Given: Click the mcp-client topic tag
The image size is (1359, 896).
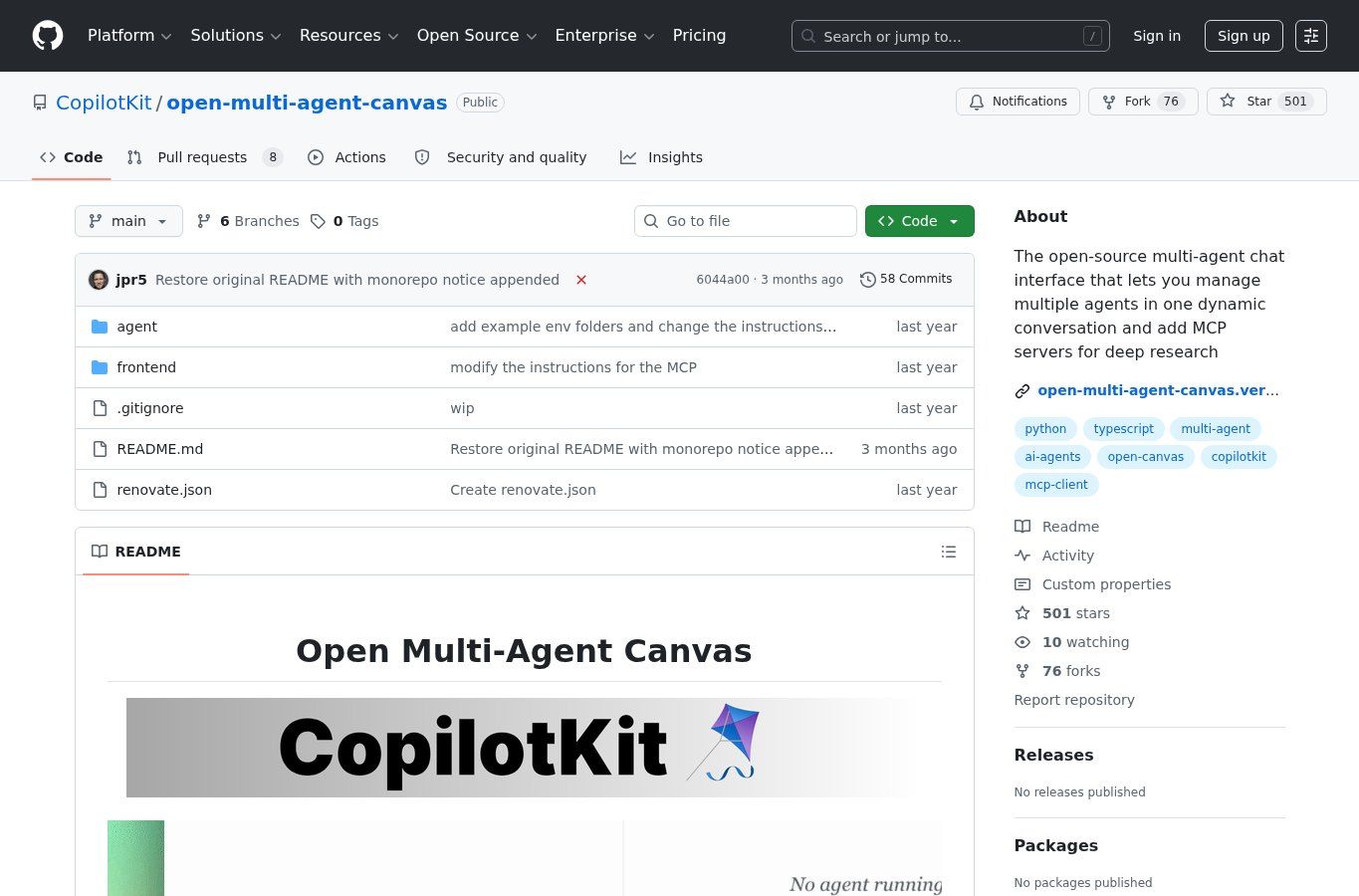Looking at the screenshot, I should coord(1056,485).
